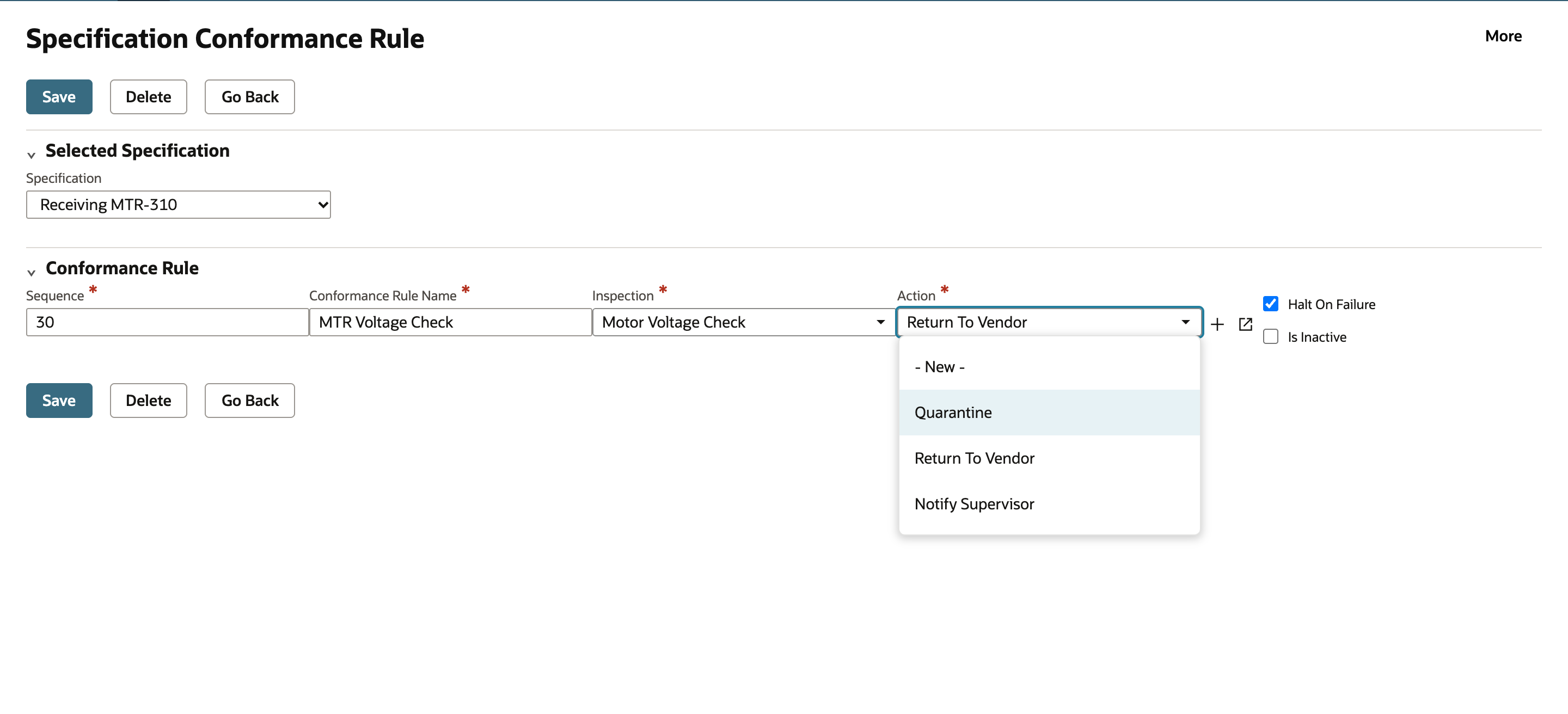The height and width of the screenshot is (714, 1568).
Task: Click the bottom Delete button
Action: click(148, 400)
